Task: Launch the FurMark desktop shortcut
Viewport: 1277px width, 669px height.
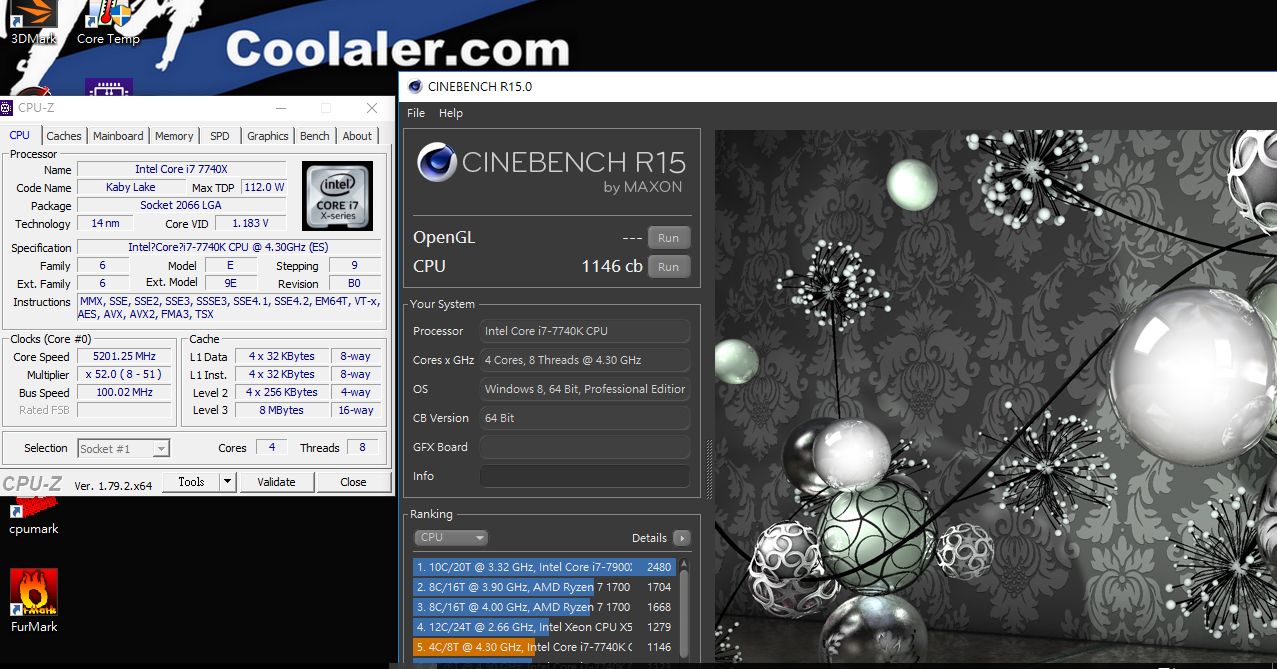Action: [34, 601]
